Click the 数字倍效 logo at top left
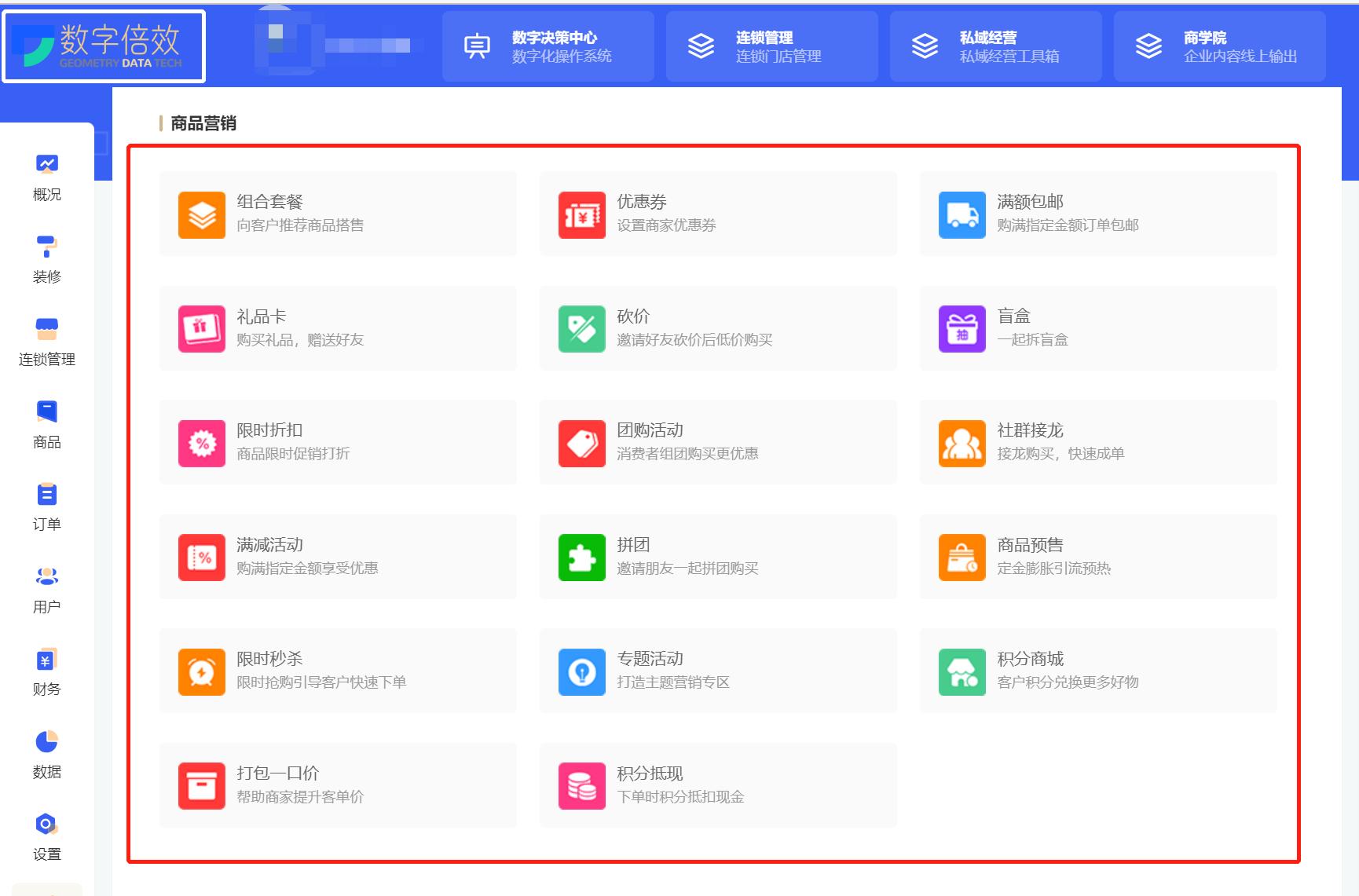 (104, 46)
